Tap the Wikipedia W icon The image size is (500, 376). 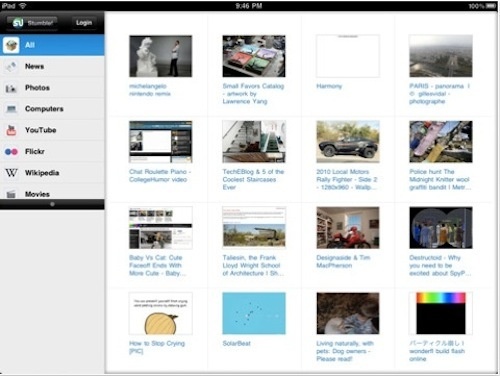(x=11, y=173)
